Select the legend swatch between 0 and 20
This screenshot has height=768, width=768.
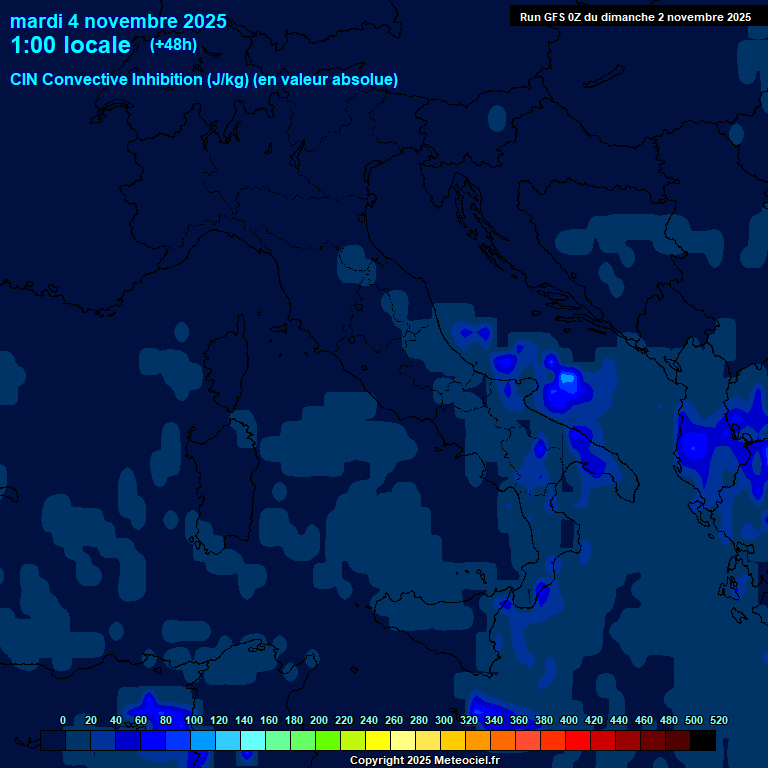(78, 741)
